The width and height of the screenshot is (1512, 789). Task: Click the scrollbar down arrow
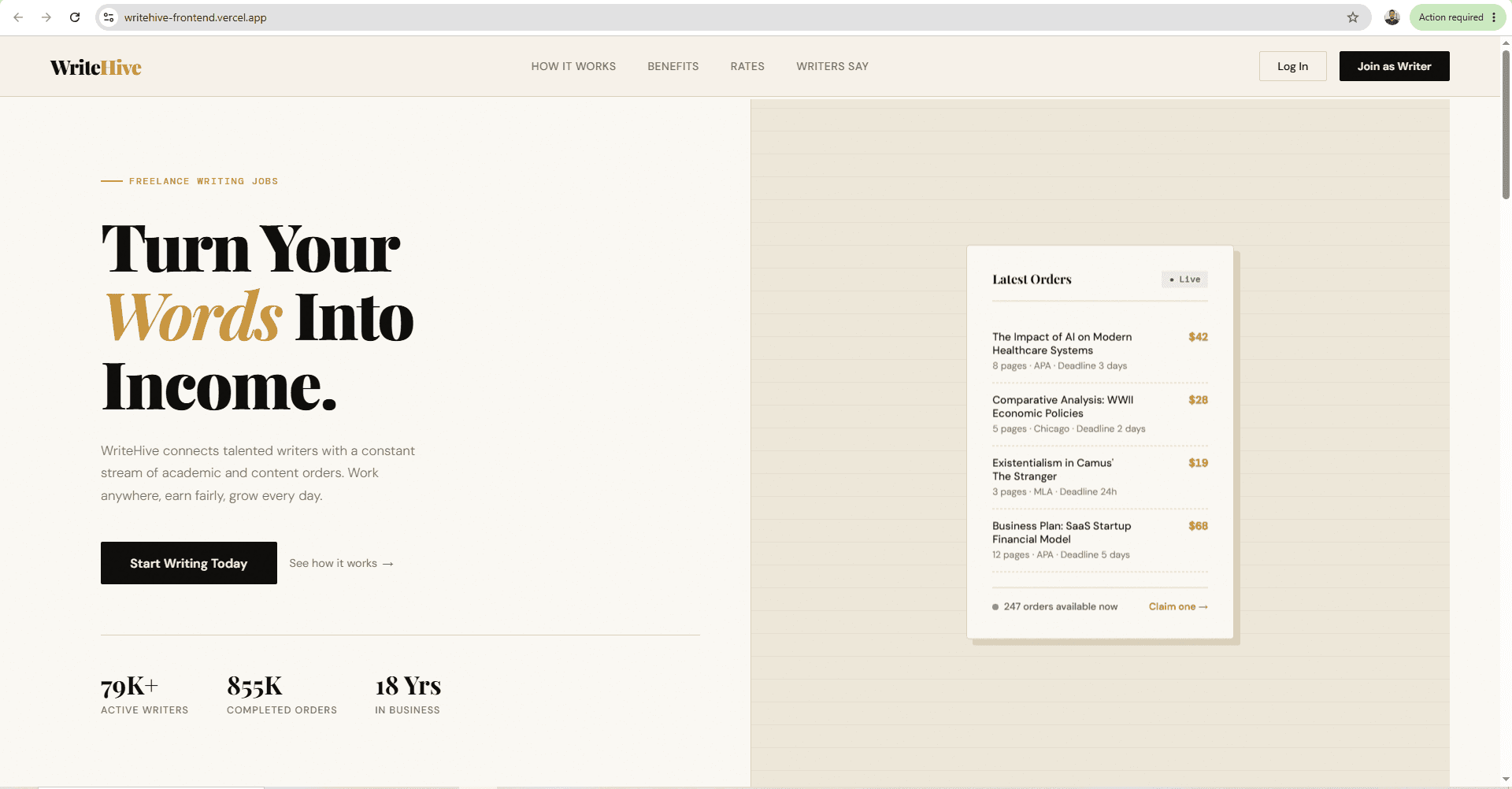pos(1506,780)
